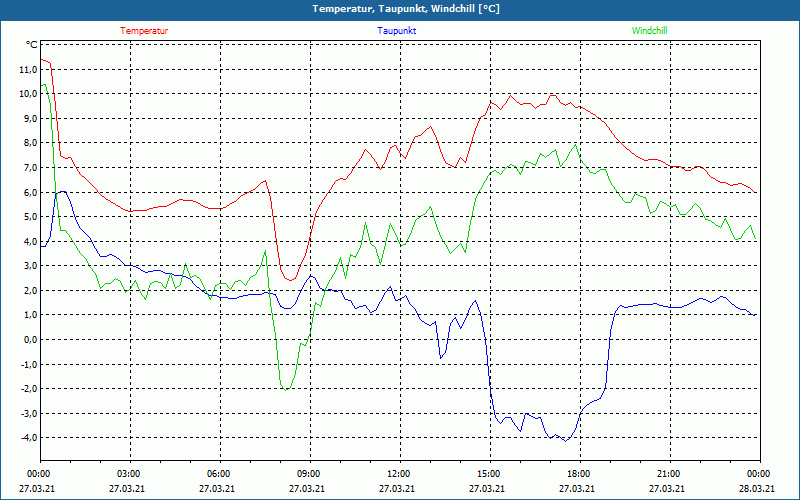Click the 6,0 y-axis value
The height and width of the screenshot is (500, 800).
point(30,192)
